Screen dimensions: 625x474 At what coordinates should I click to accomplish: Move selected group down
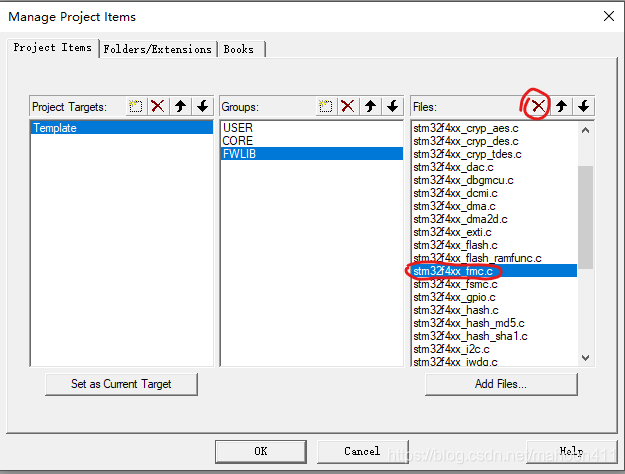coord(393,106)
